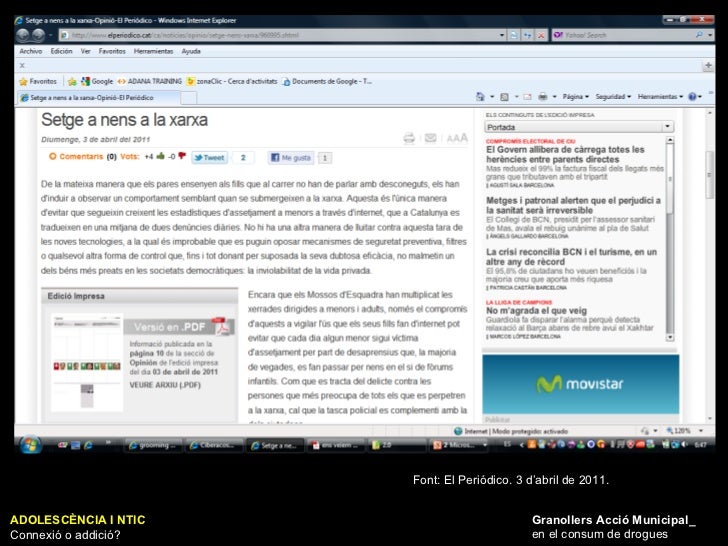Open the ADANA TRAINING bookmark
This screenshot has width=728, height=546.
pyautogui.click(x=150, y=81)
